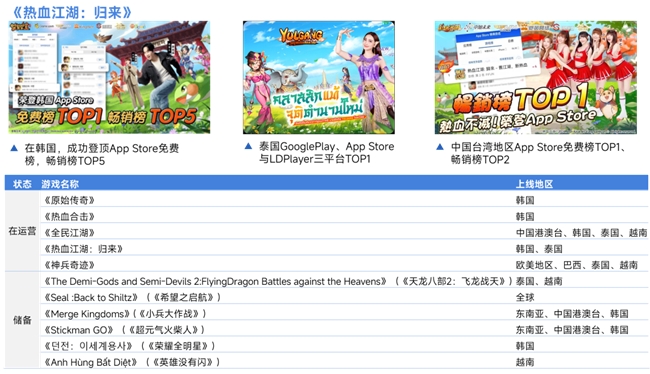Select the 在运营 status cell
This screenshot has width=650, height=374.
click(22, 231)
